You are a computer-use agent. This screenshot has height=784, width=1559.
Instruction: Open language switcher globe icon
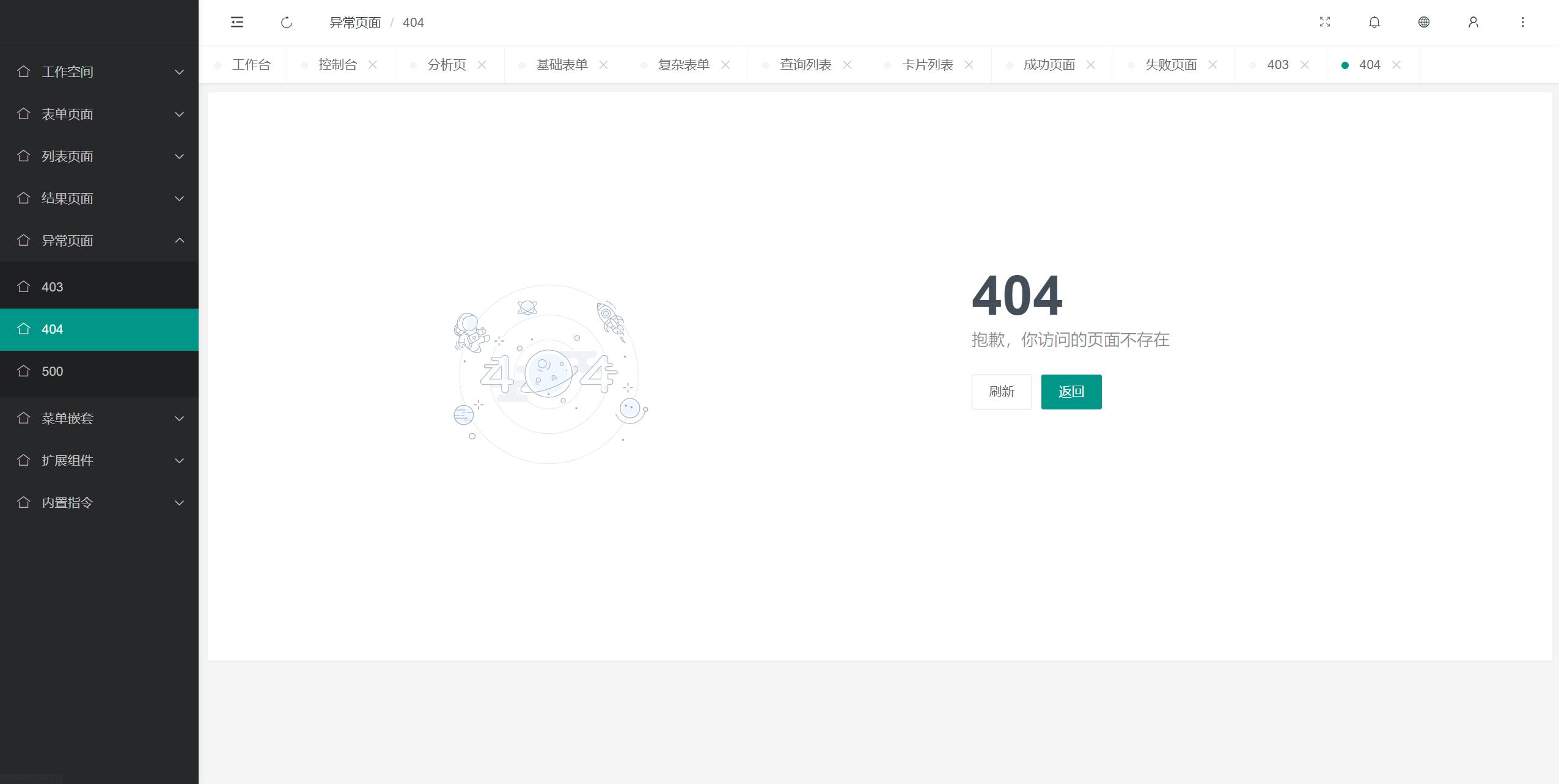click(x=1424, y=23)
